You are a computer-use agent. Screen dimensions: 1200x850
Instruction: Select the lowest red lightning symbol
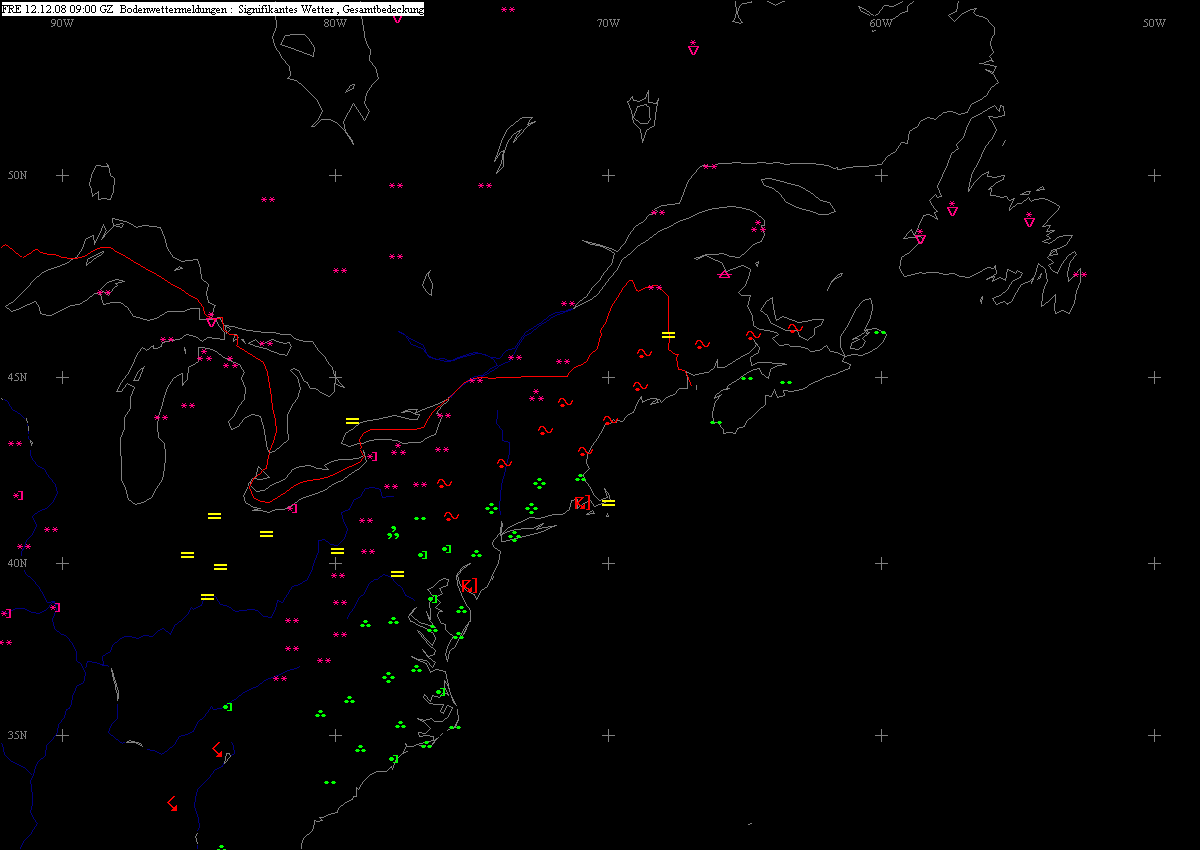pyautogui.click(x=173, y=803)
